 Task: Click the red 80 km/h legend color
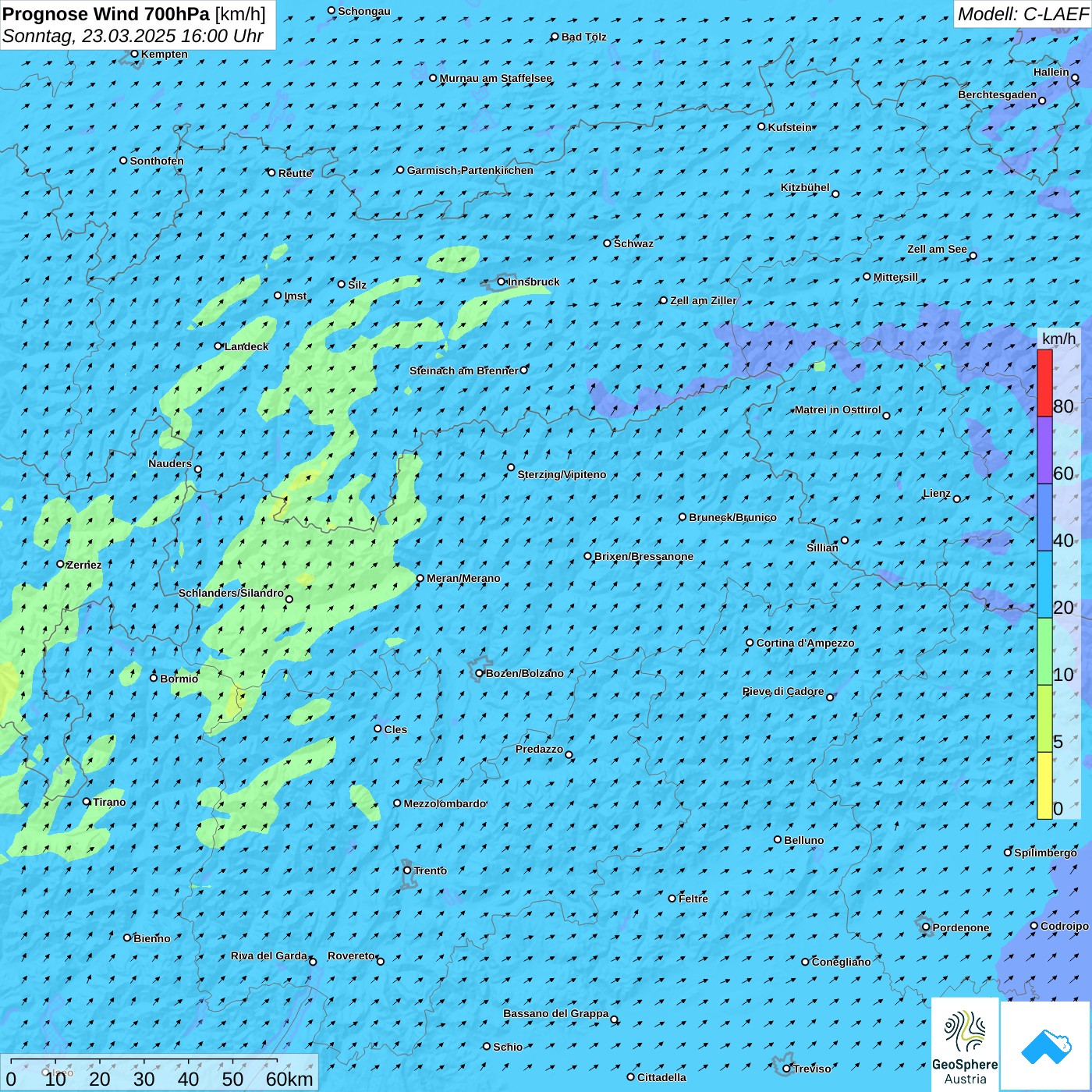tap(1044, 383)
